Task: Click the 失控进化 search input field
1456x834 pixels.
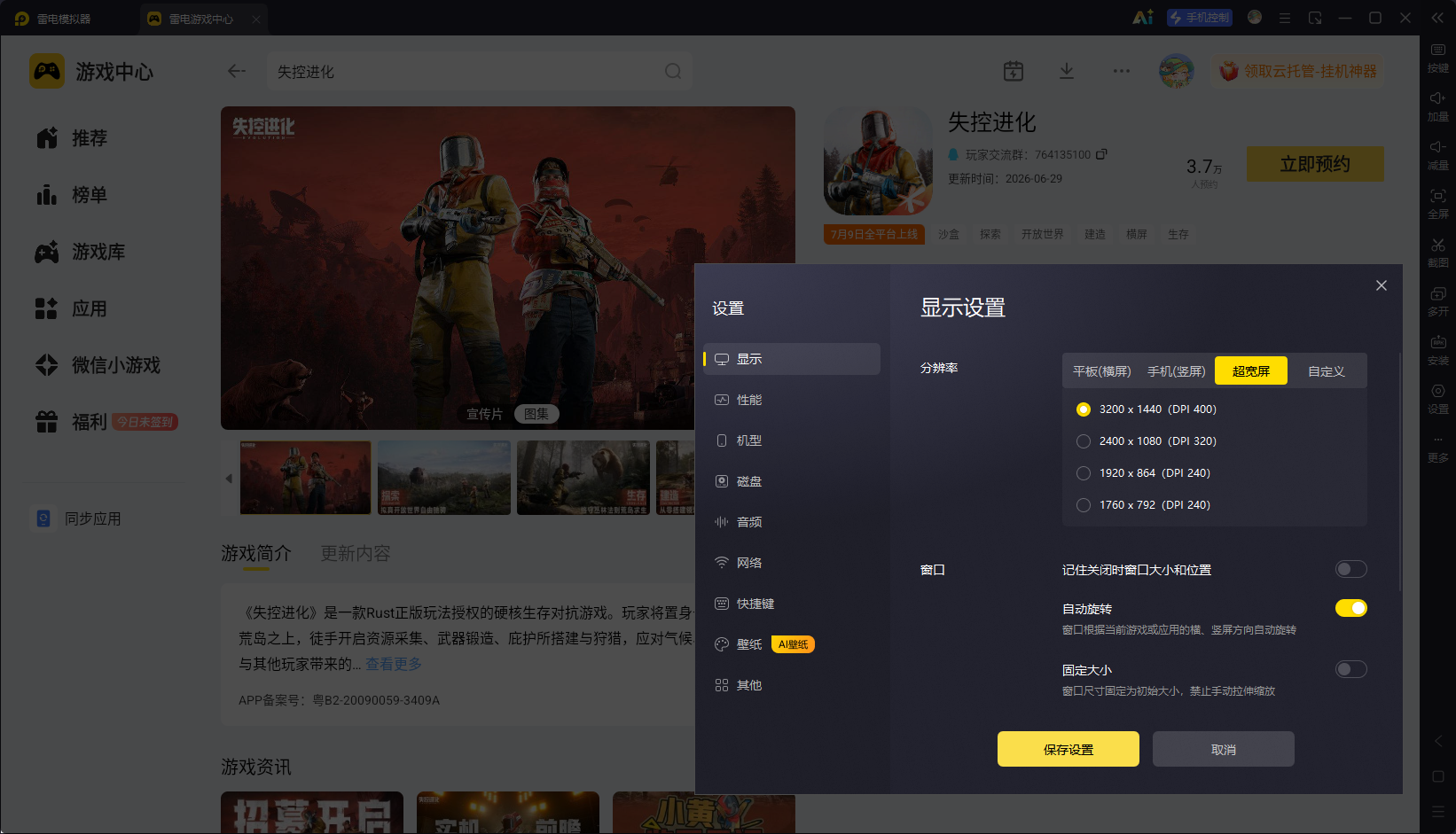Action: [x=479, y=71]
